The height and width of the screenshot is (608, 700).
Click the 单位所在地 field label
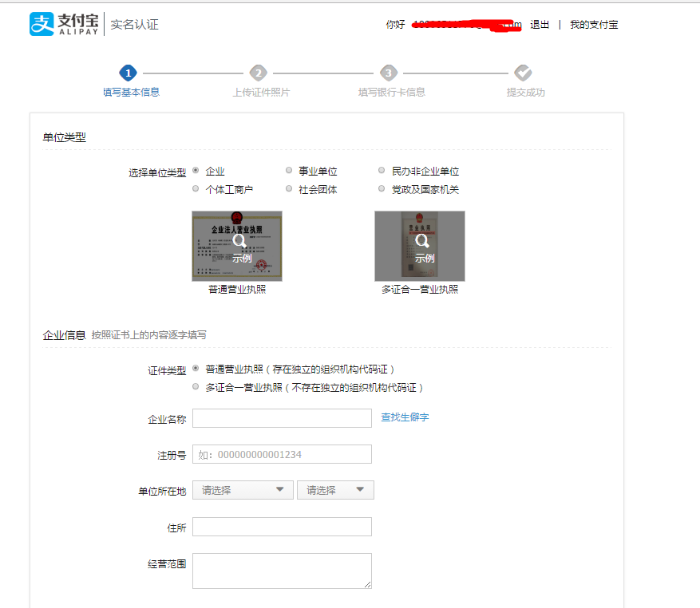[162, 491]
